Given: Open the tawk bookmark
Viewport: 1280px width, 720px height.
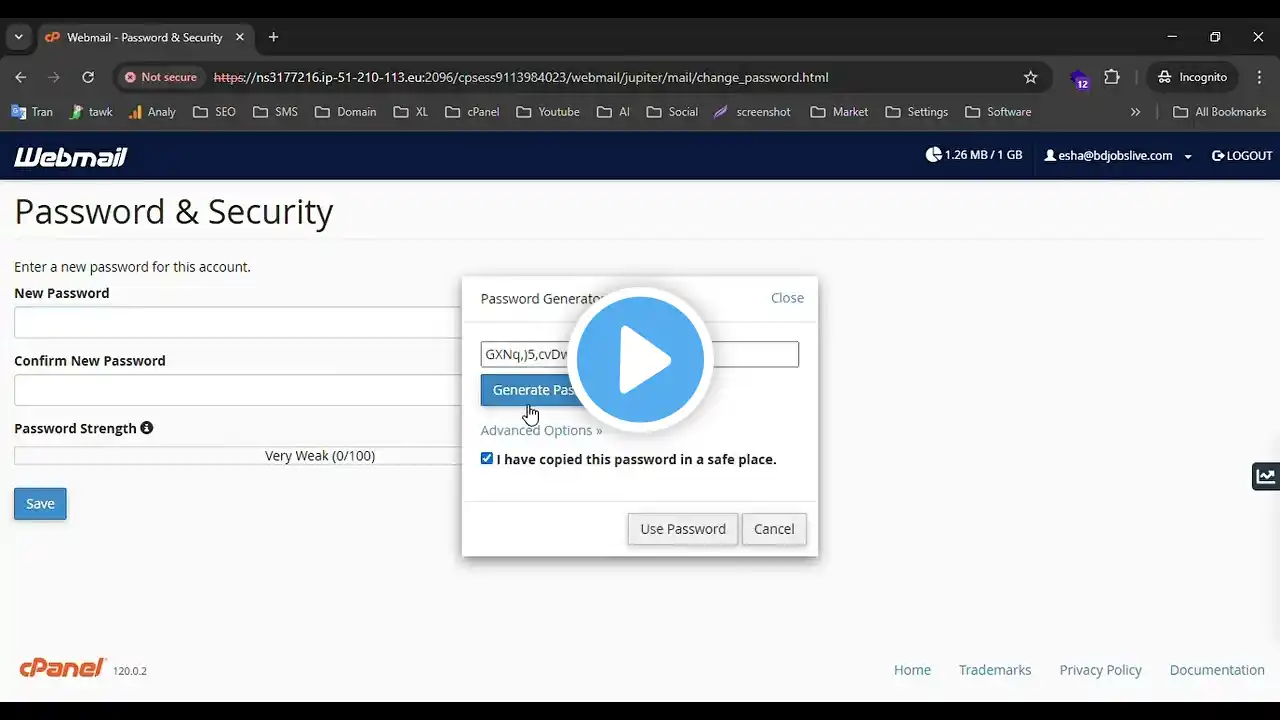Looking at the screenshot, I should point(91,112).
